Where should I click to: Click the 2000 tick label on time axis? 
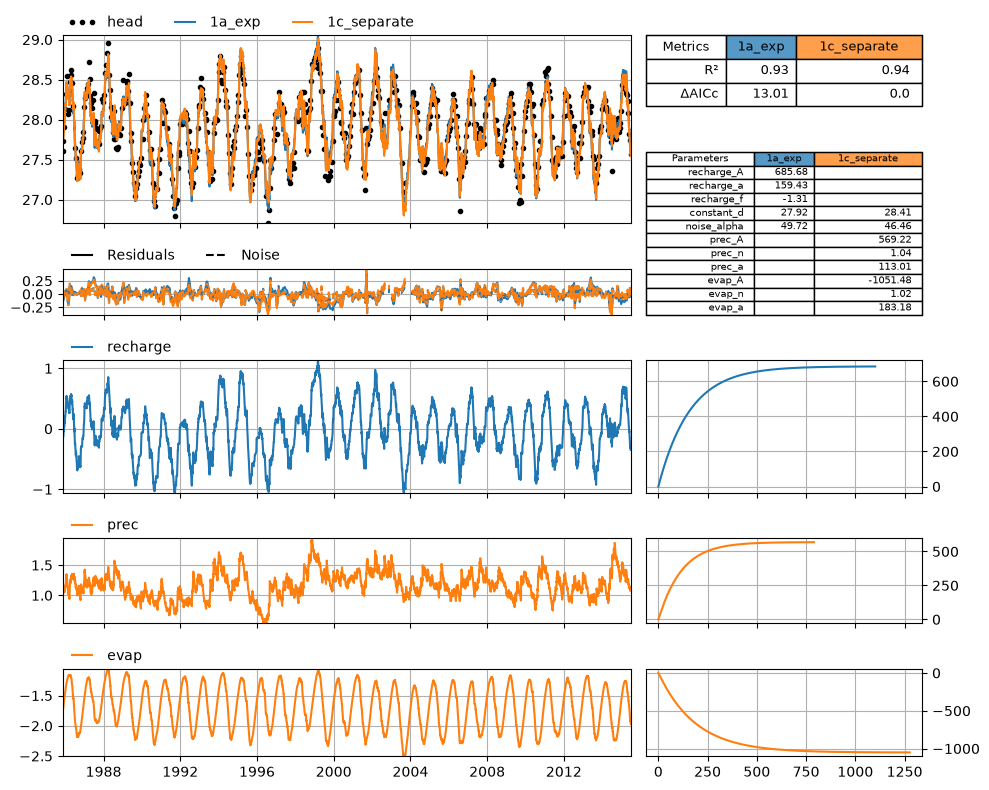(x=334, y=772)
